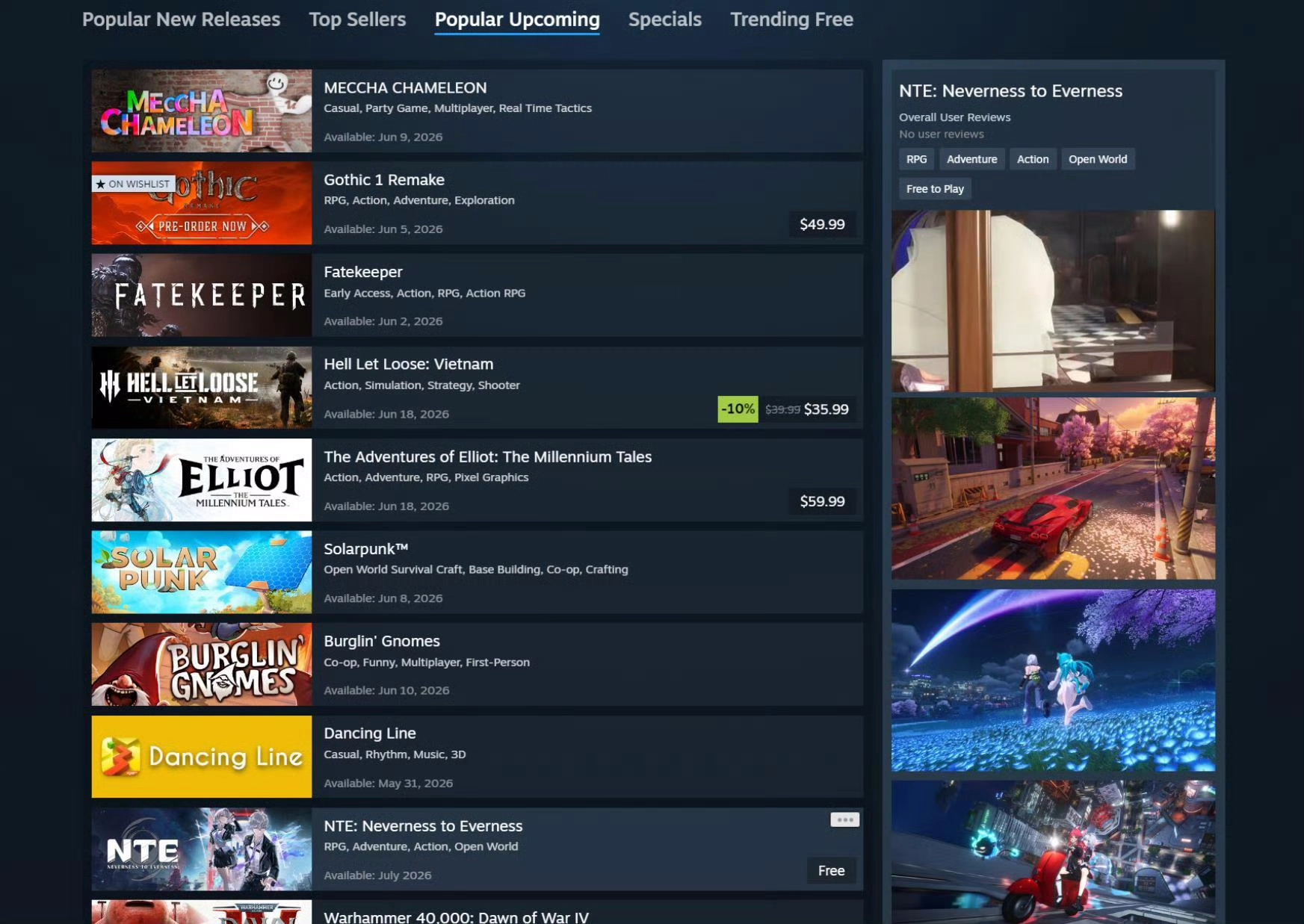Select the Open World tag in preview panel
1304x924 pixels.
(x=1098, y=159)
